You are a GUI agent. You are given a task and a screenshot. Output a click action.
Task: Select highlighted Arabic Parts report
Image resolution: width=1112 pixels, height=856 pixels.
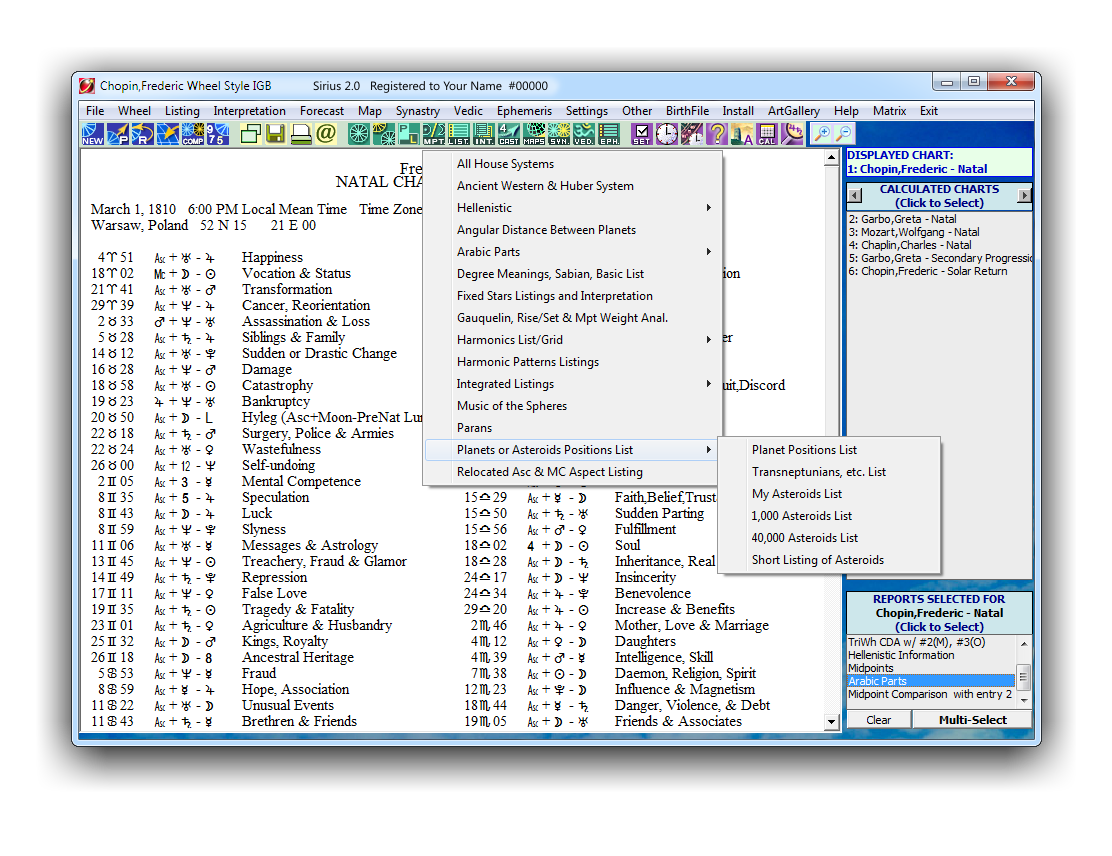[x=932, y=681]
